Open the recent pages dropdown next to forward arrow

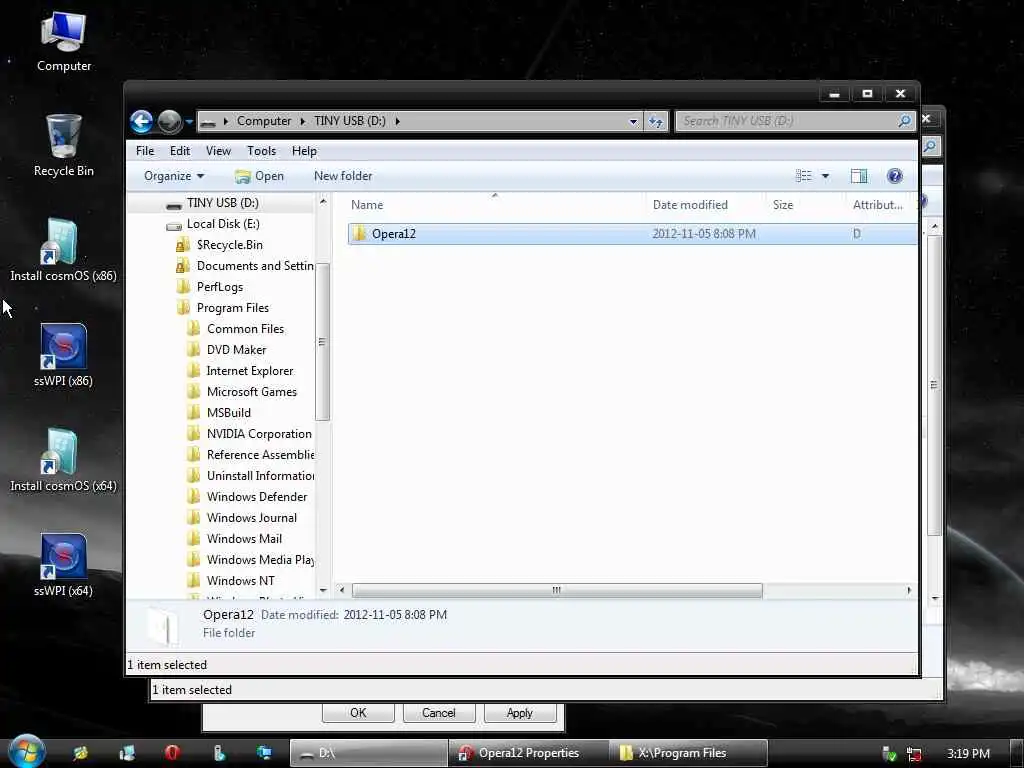[x=189, y=121]
